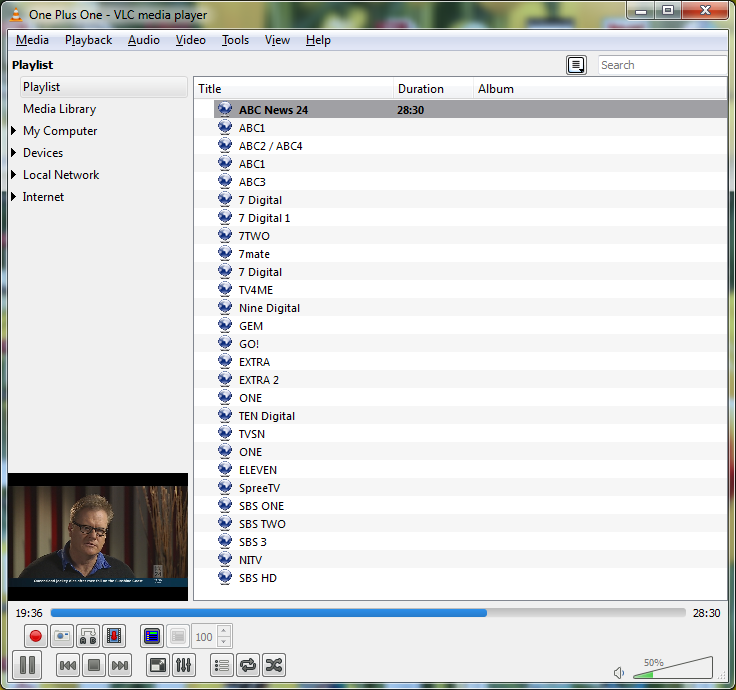Toggle the playlist view button

click(222, 665)
